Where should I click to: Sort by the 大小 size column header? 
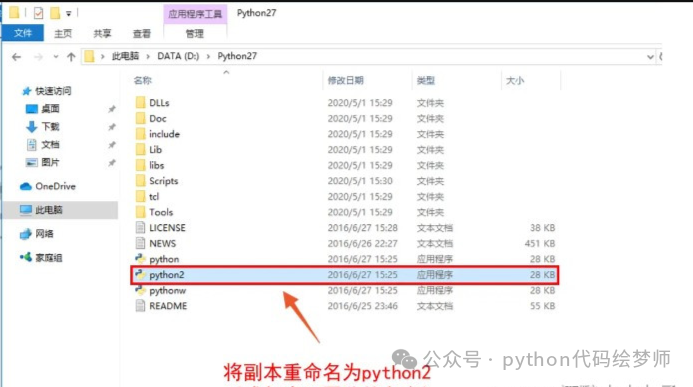(x=515, y=80)
